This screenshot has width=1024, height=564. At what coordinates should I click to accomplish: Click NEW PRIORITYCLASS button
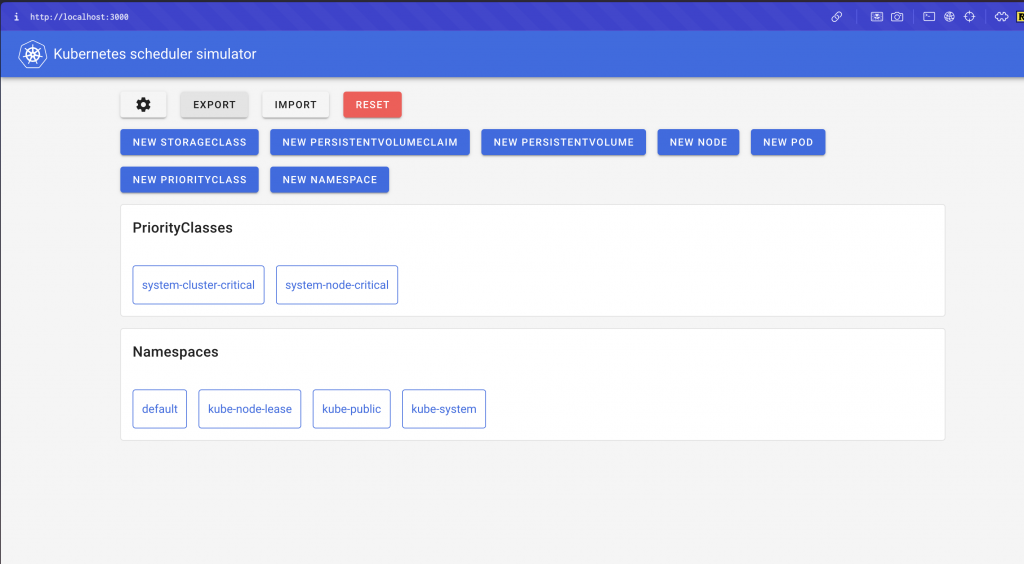189,180
